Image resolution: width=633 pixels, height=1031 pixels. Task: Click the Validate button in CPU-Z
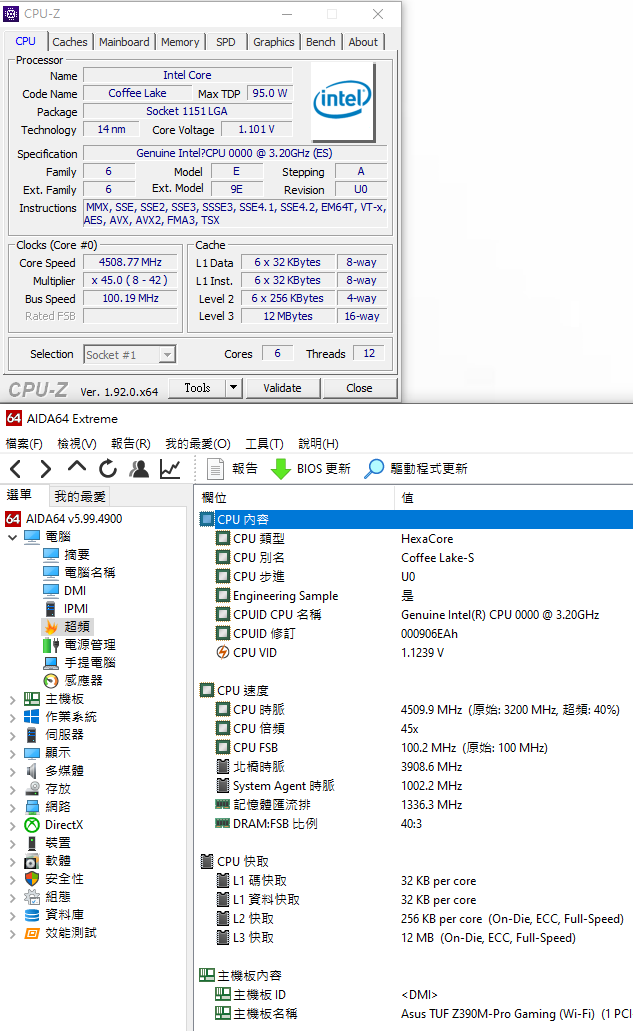coord(283,388)
